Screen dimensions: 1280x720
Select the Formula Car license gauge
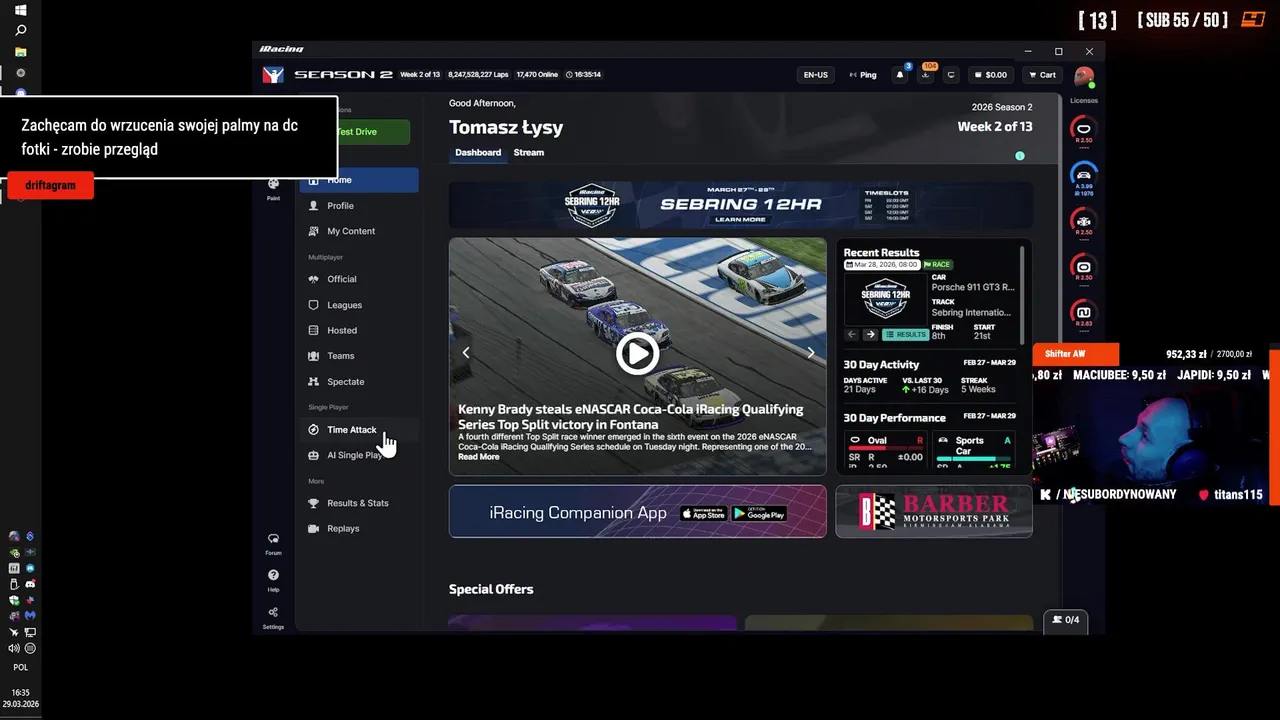pos(1083,221)
